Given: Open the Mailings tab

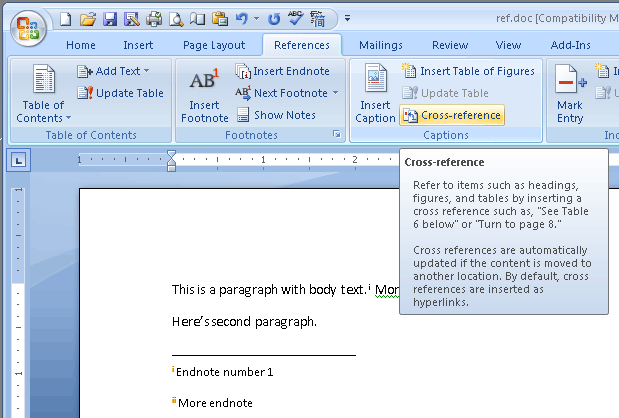Looking at the screenshot, I should coord(381,45).
